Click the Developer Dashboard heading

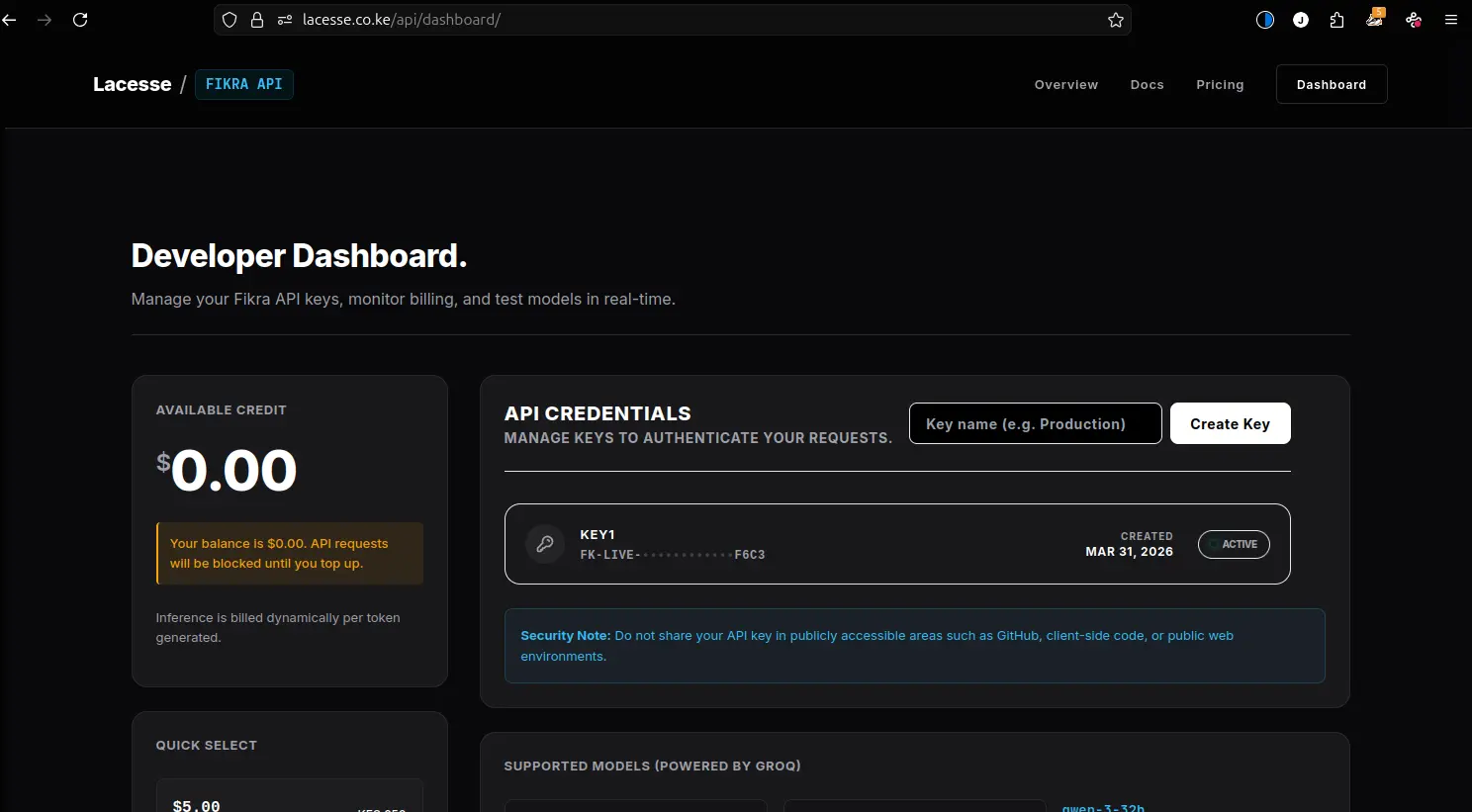(299, 256)
